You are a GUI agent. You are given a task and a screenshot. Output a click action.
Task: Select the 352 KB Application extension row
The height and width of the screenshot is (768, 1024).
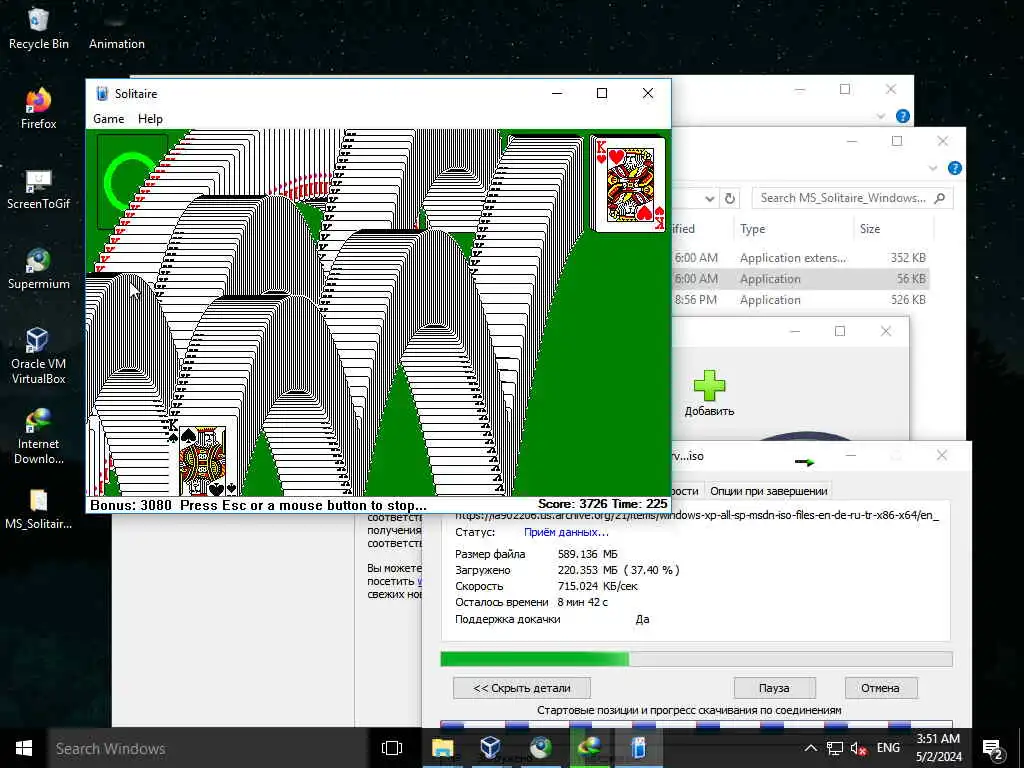click(801, 257)
